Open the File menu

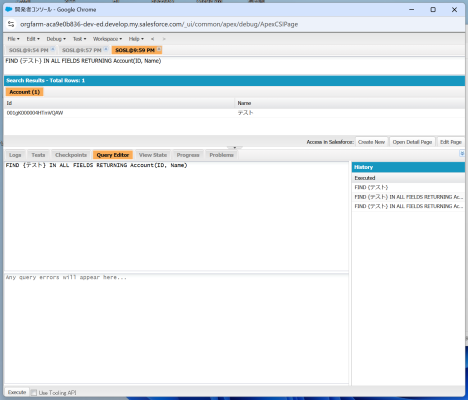[13, 39]
